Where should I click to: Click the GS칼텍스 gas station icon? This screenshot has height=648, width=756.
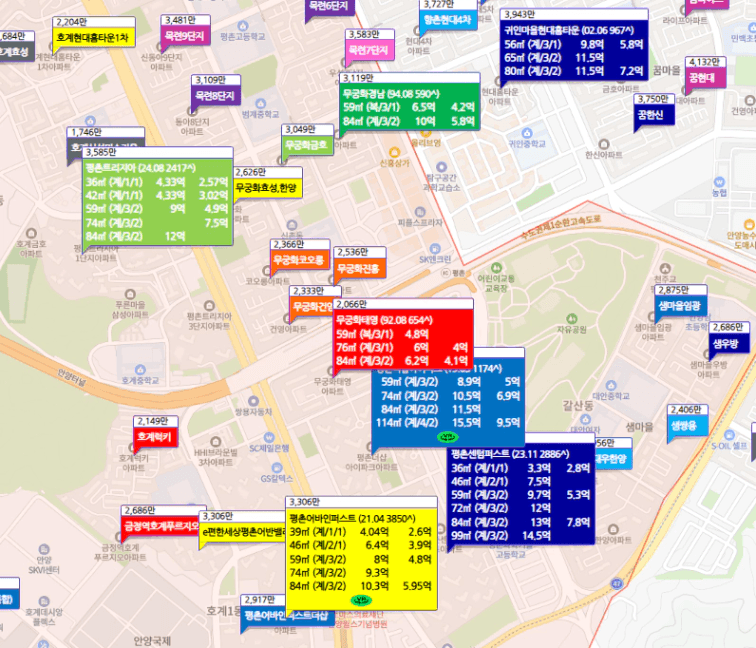[x=277, y=468]
